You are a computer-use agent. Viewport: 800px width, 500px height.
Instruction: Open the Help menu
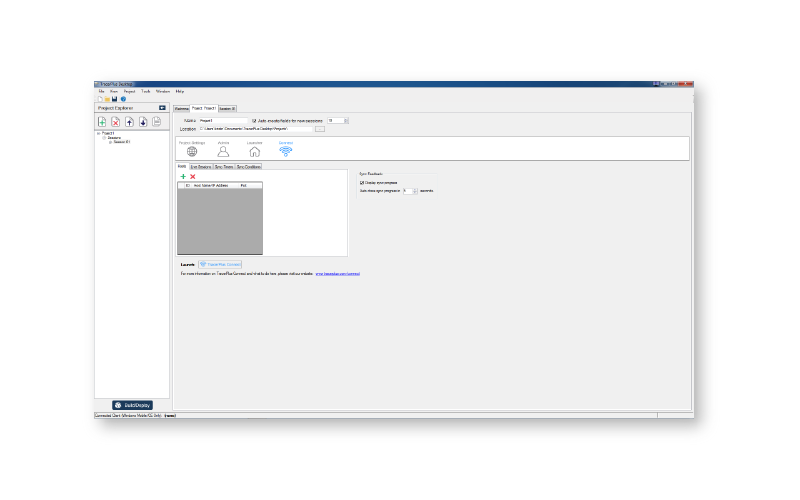click(x=180, y=91)
